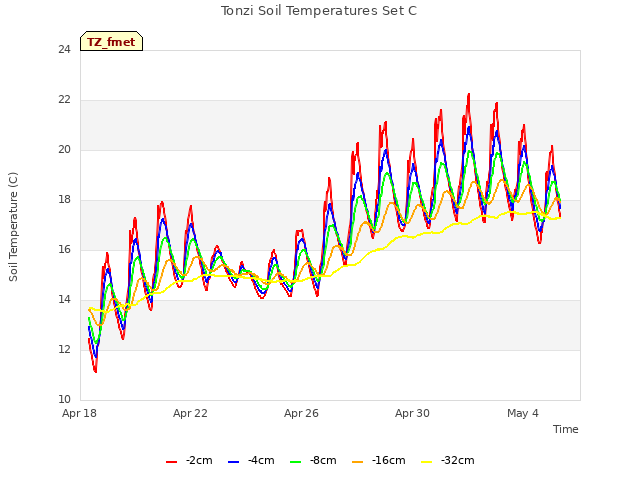Viewport: 640px width, 480px height.
Task: Select the -16cm legend label
Action: [389, 460]
